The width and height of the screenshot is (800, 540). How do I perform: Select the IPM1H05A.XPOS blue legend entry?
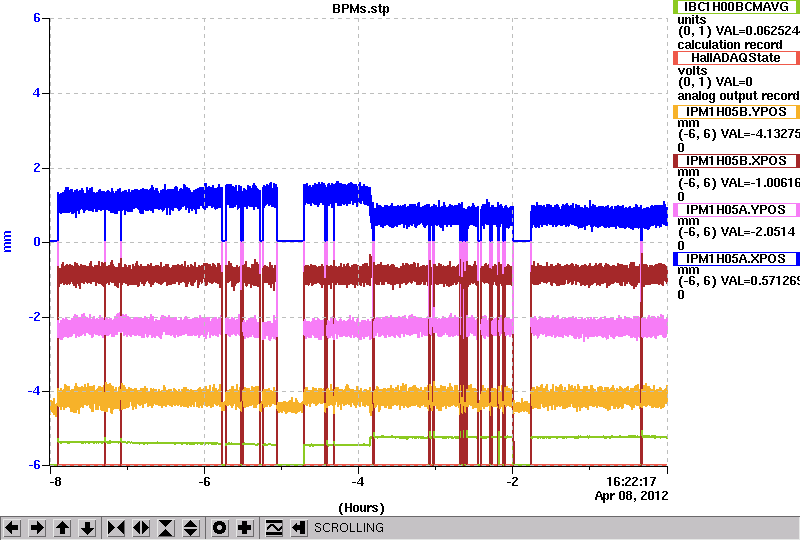tap(736, 259)
